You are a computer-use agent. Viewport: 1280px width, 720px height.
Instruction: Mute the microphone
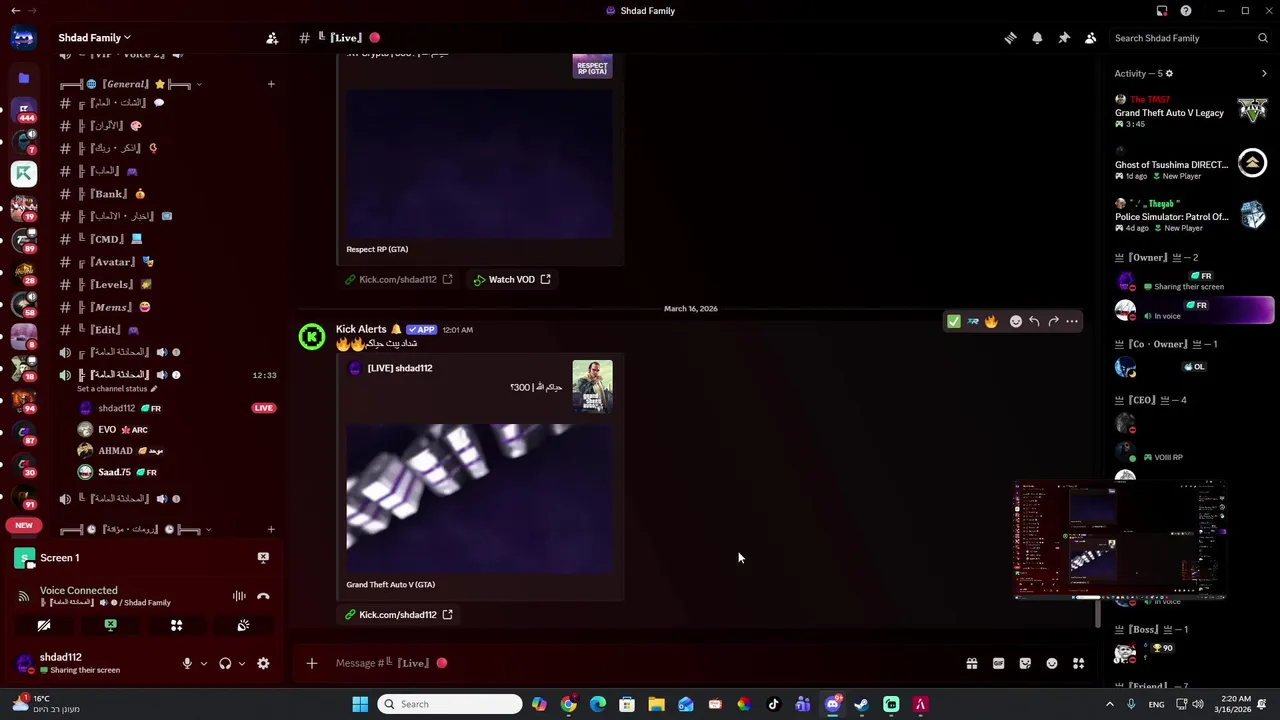pyautogui.click(x=186, y=663)
